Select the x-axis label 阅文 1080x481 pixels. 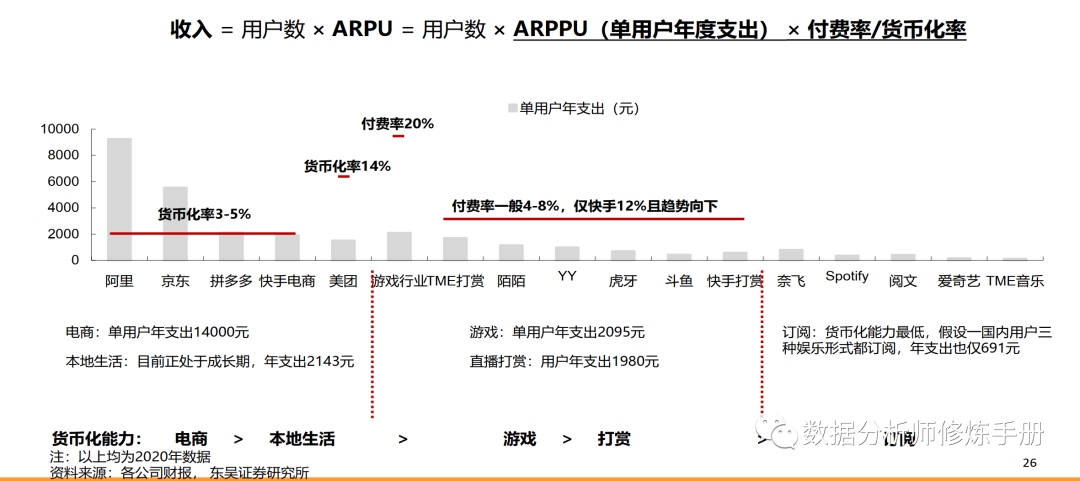[903, 281]
